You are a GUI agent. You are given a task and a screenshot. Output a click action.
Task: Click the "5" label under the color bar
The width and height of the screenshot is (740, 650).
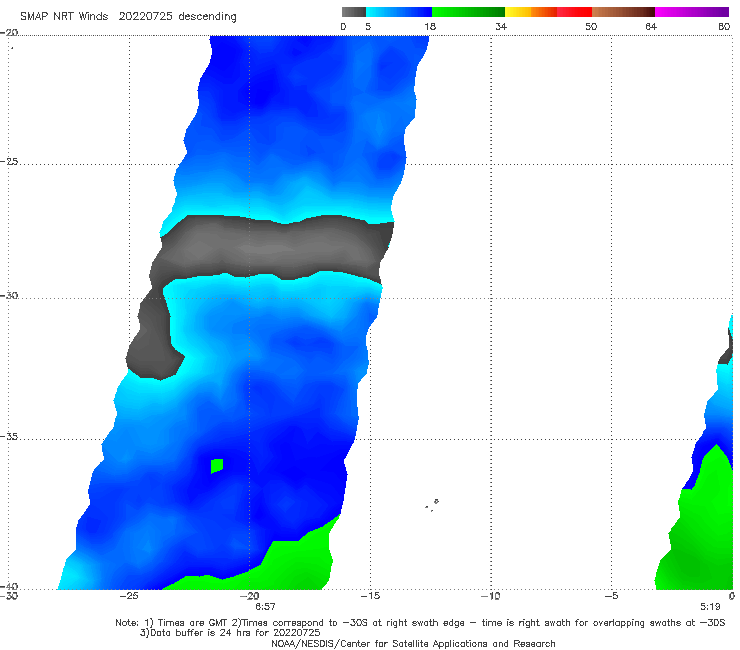click(368, 26)
